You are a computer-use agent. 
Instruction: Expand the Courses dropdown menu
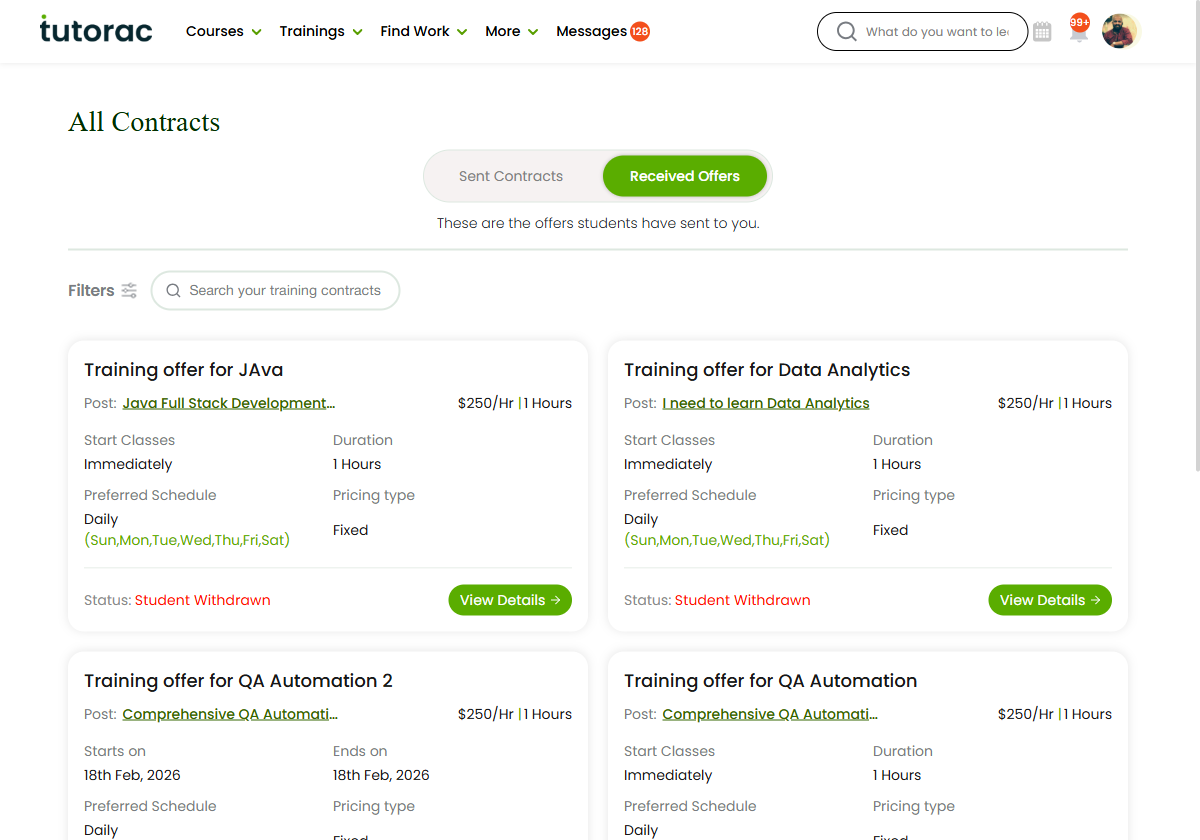224,31
